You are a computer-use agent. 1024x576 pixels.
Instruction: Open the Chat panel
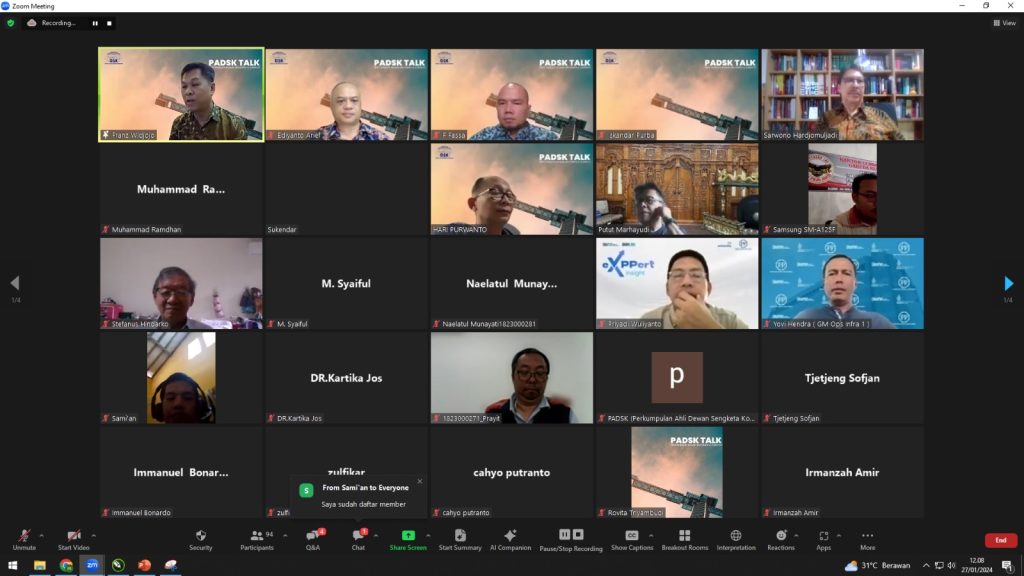[x=359, y=539]
